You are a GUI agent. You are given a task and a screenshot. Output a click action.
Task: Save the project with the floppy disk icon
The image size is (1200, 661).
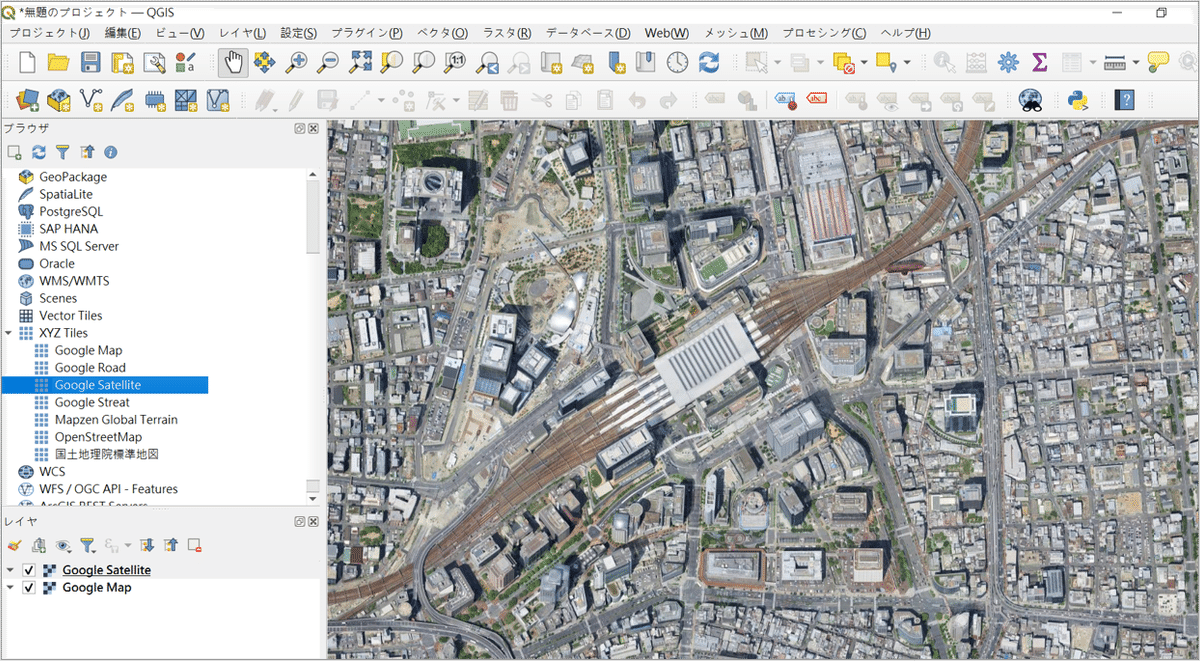[90, 63]
